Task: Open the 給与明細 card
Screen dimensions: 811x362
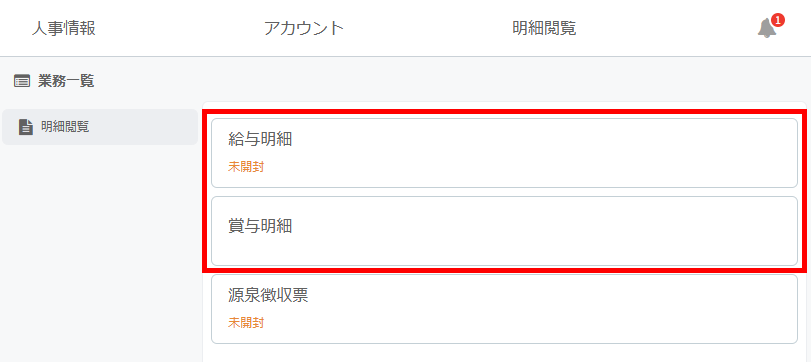Action: 504,153
